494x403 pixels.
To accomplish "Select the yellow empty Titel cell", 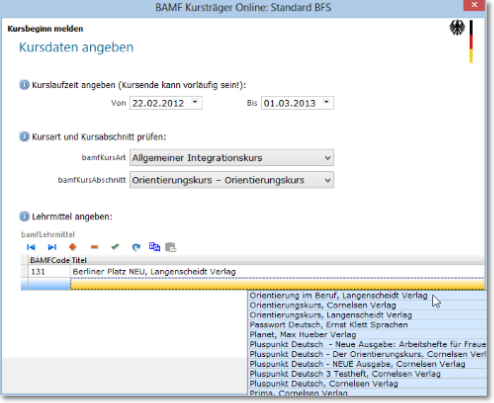I will (x=277, y=284).
